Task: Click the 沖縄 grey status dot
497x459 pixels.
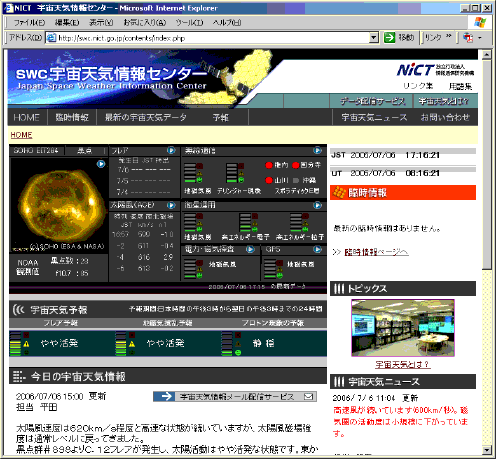Action: (296, 180)
